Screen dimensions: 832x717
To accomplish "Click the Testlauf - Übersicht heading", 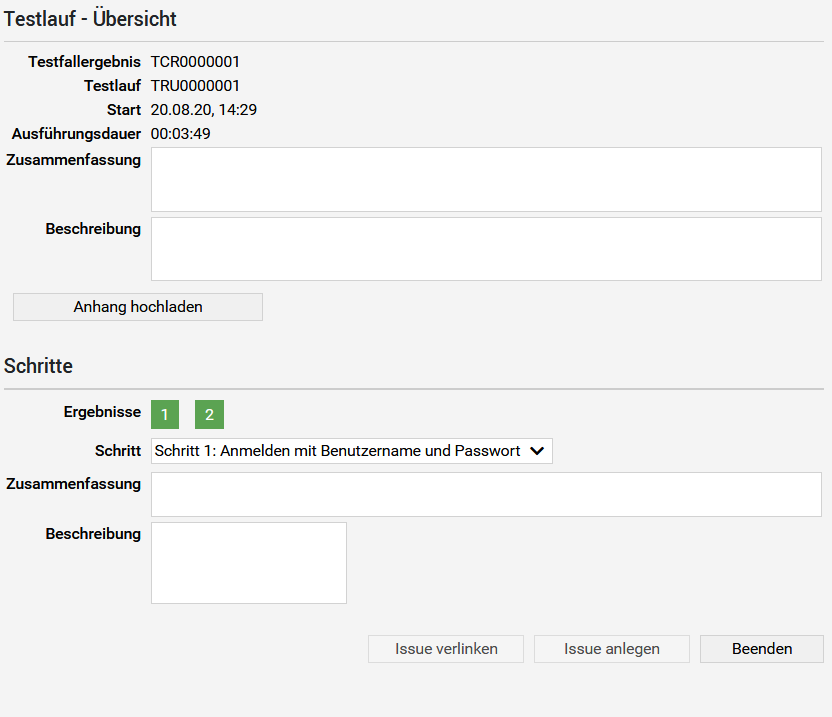I will (x=90, y=19).
